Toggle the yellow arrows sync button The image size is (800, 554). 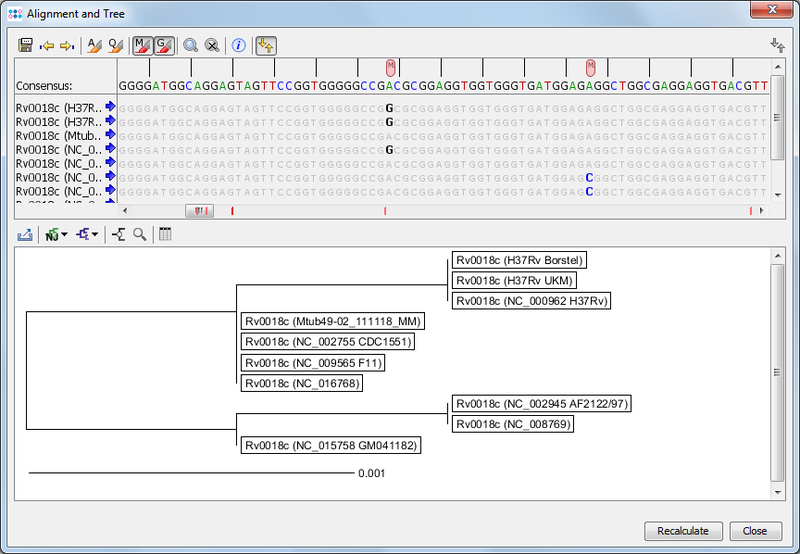266,46
